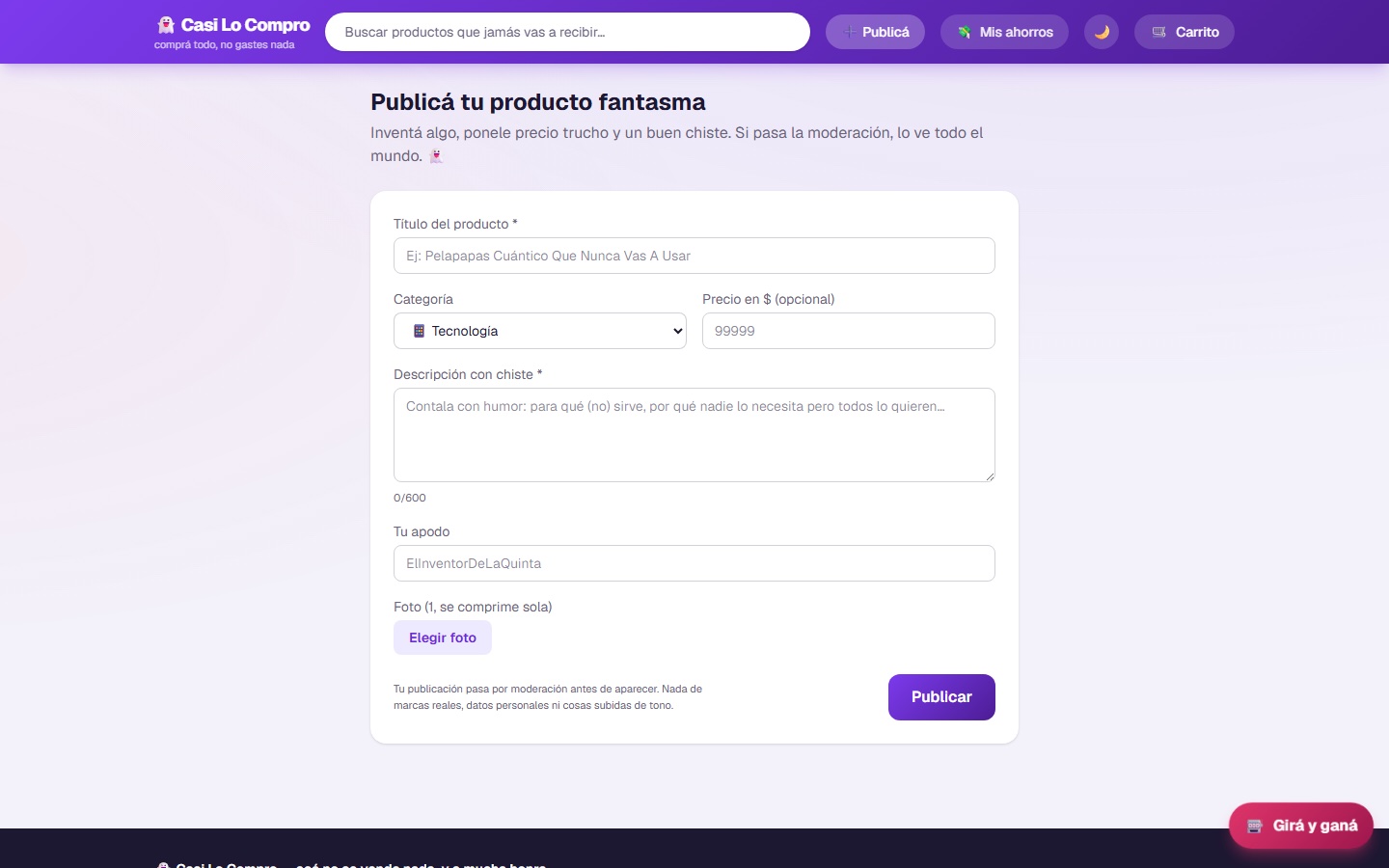Click the moderation notice text
The height and width of the screenshot is (868, 1389).
[x=548, y=697]
